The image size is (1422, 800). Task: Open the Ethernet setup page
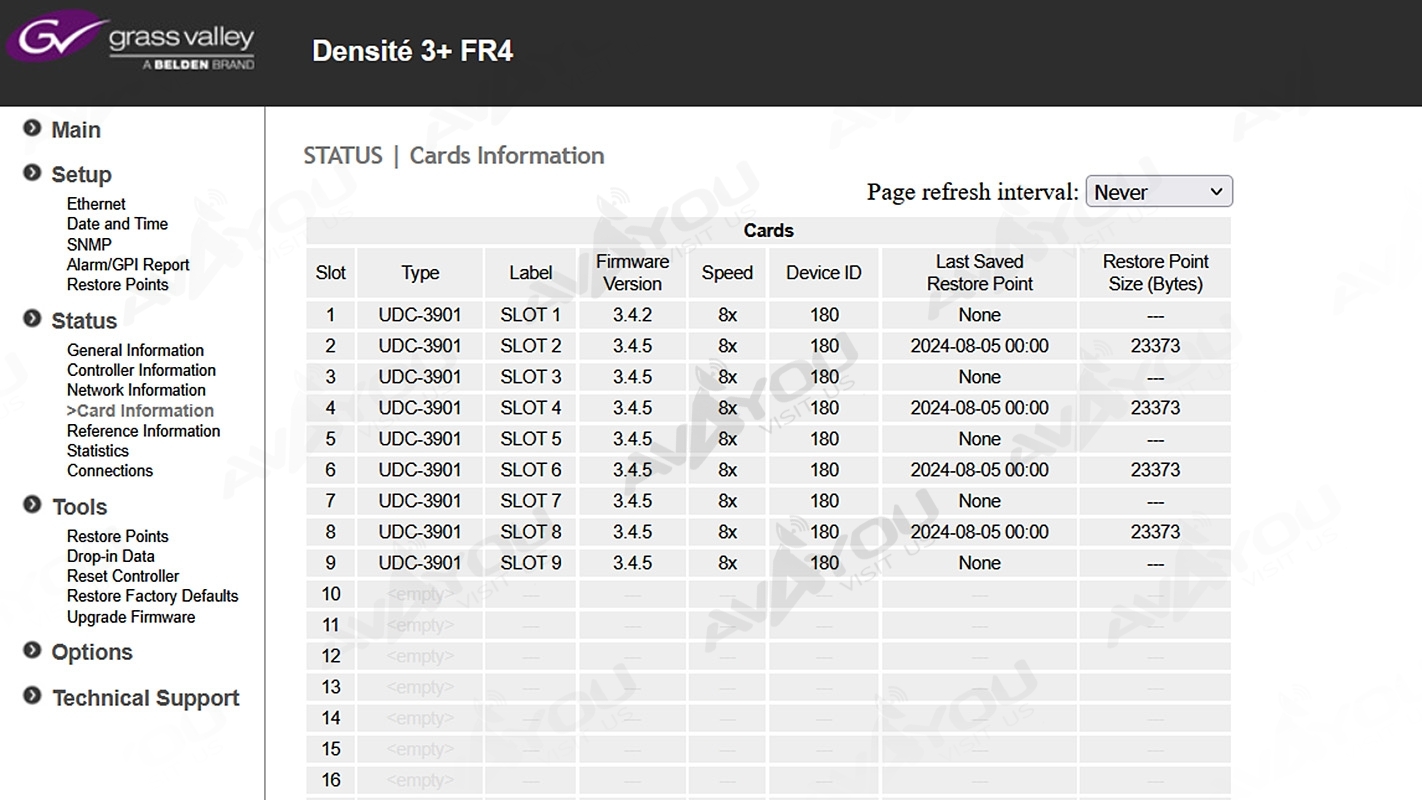pyautogui.click(x=96, y=204)
